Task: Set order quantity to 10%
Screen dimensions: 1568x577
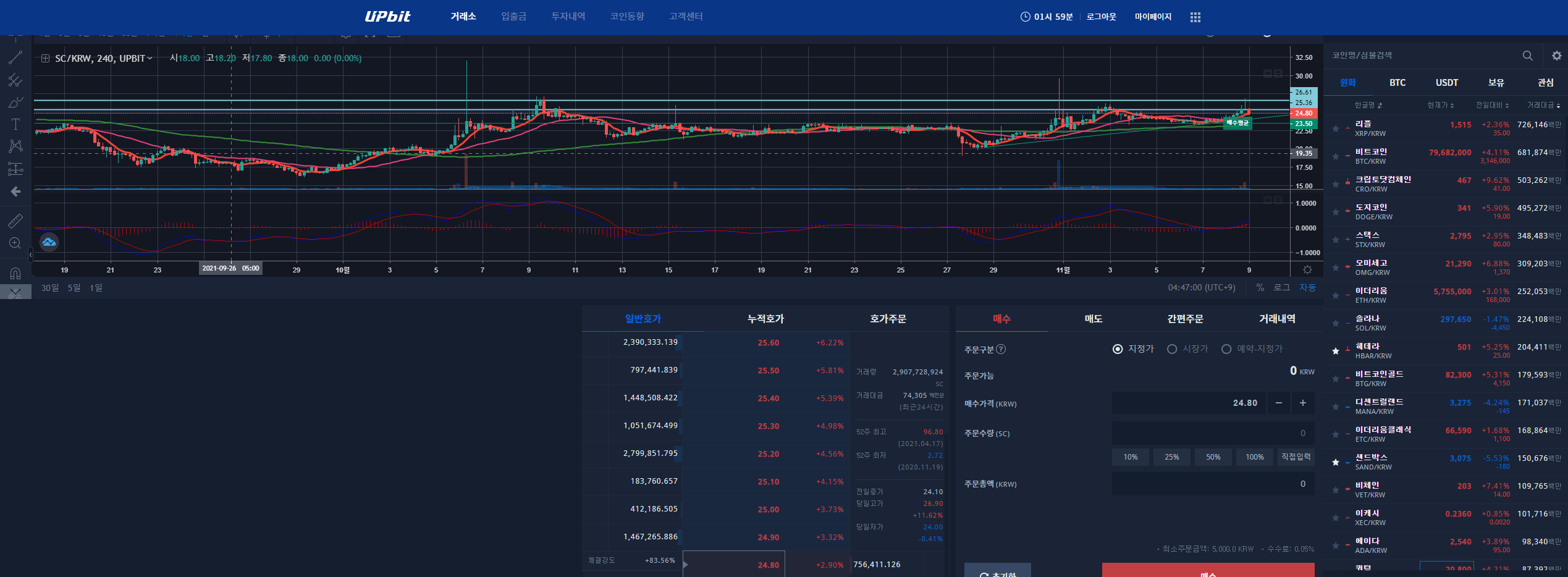Action: (x=1131, y=457)
